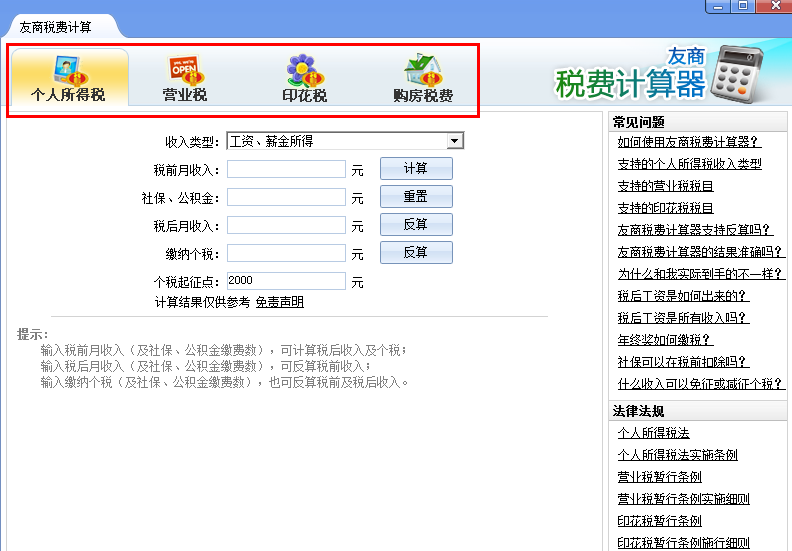Switch to the 印花税 flower icon tab

point(304,77)
